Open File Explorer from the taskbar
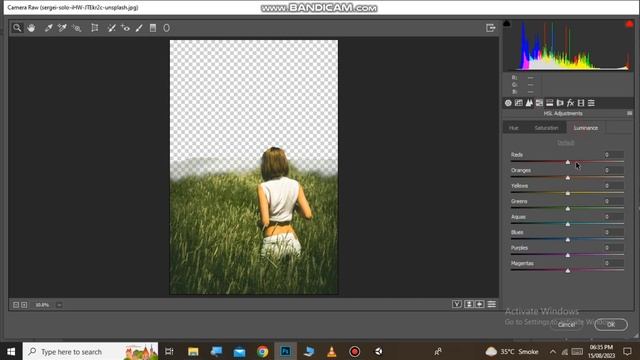 point(193,351)
